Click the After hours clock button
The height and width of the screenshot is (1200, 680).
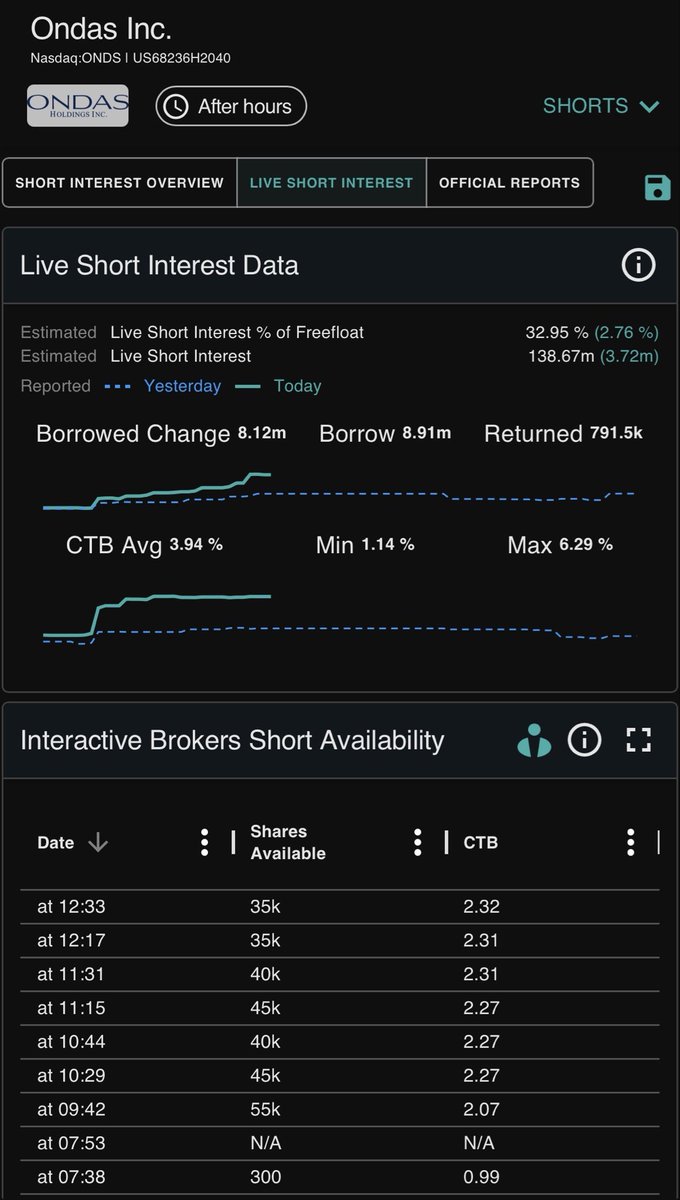tap(231, 106)
